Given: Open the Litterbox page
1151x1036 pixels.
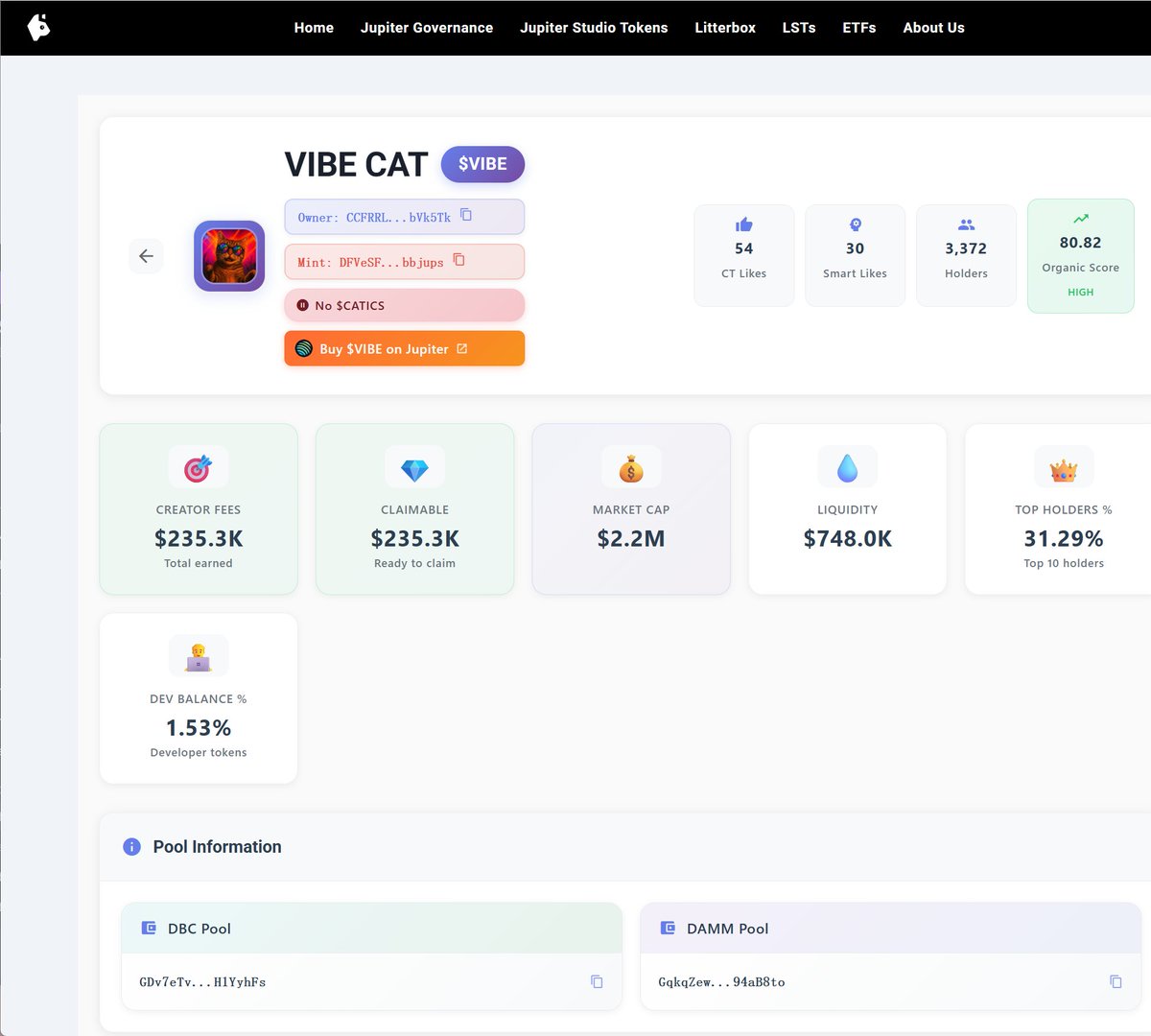Looking at the screenshot, I should coord(725,28).
